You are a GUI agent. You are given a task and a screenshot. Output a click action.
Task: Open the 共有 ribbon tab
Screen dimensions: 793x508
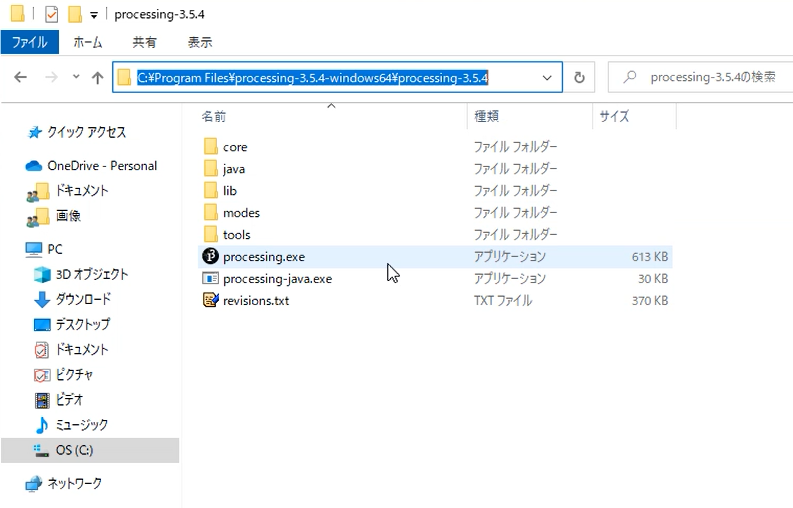pos(144,42)
